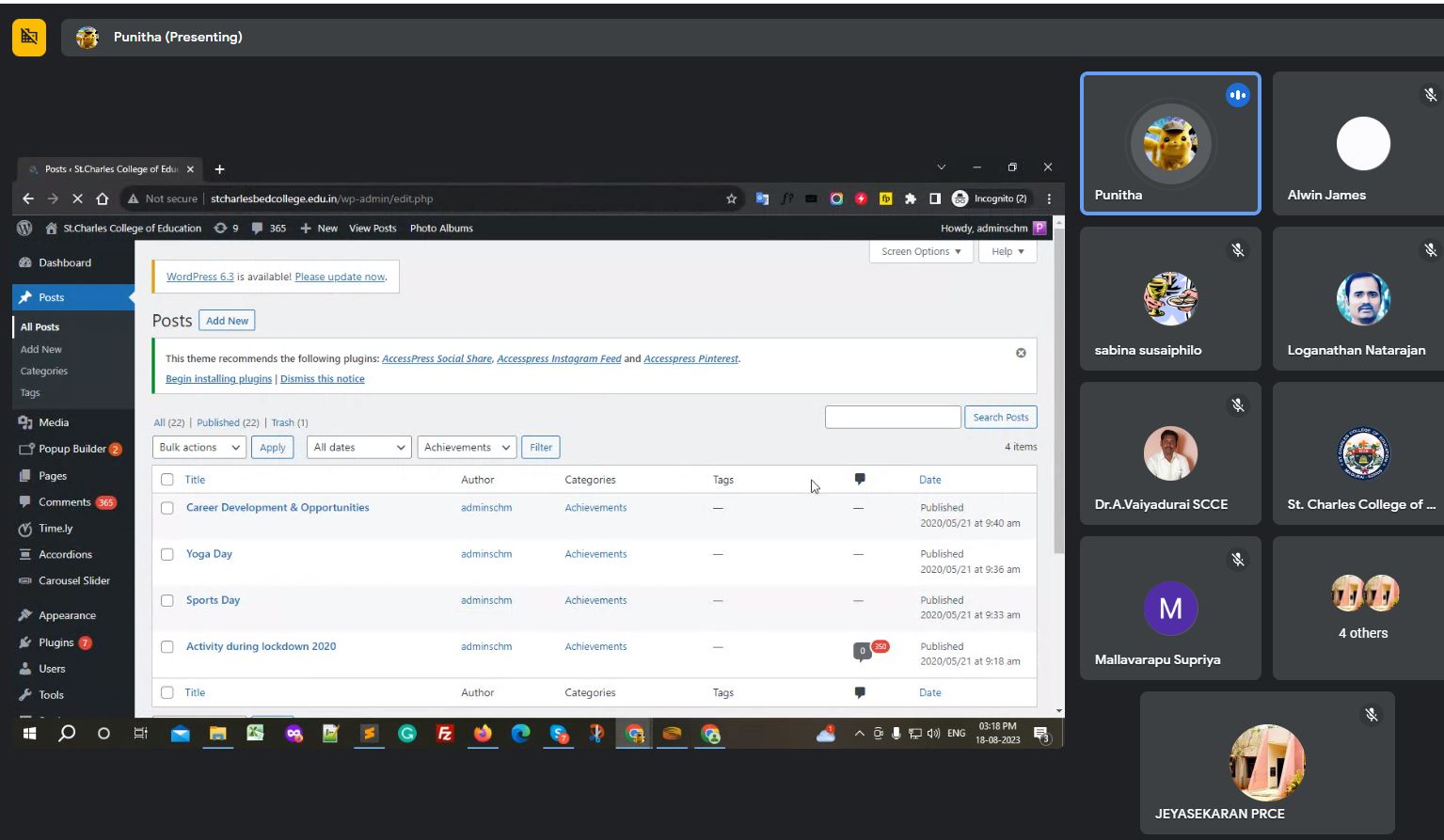Open the Achievements category dropdown
The height and width of the screenshot is (840, 1444).
(x=467, y=447)
